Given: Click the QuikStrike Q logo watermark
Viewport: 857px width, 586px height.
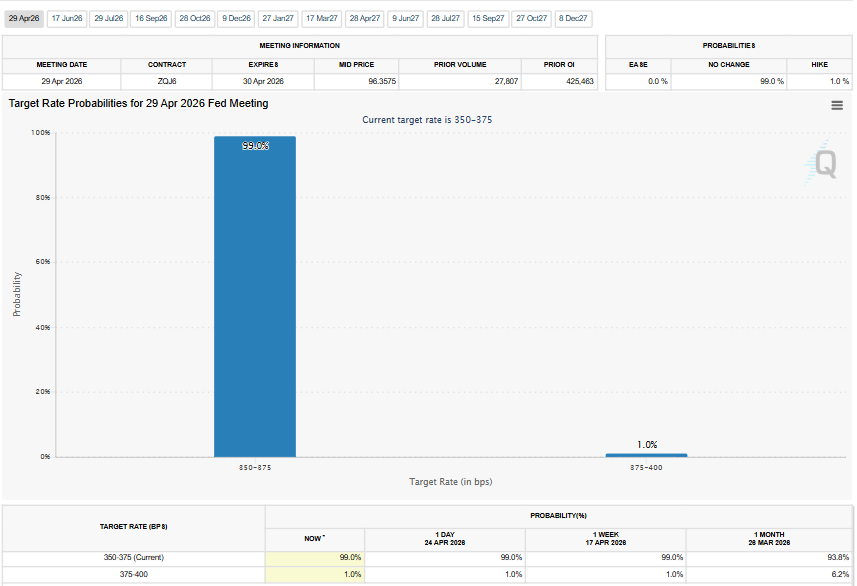Looking at the screenshot, I should pos(823,164).
